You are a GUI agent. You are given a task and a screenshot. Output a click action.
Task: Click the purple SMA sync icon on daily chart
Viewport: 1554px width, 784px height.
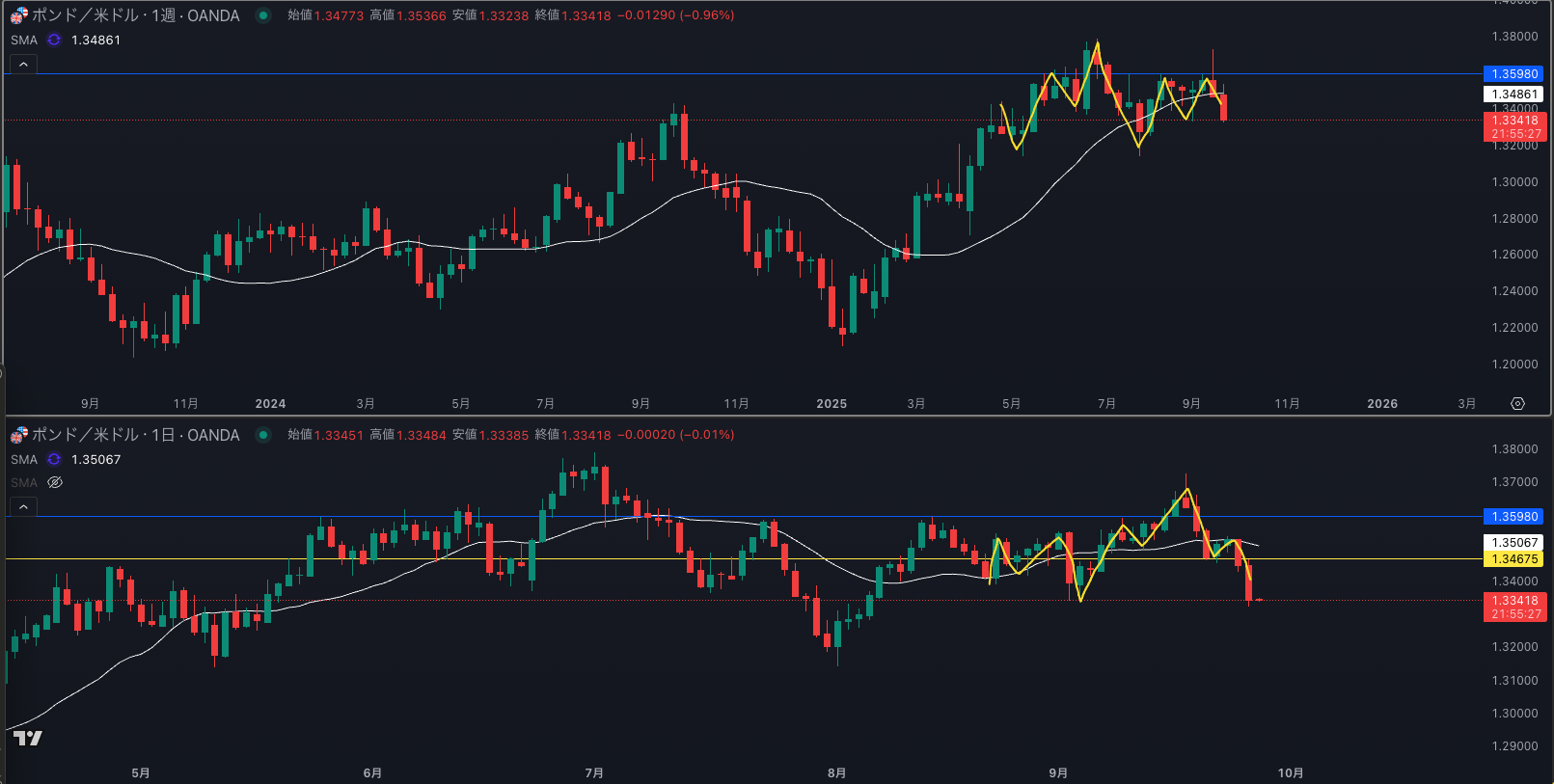pos(54,459)
